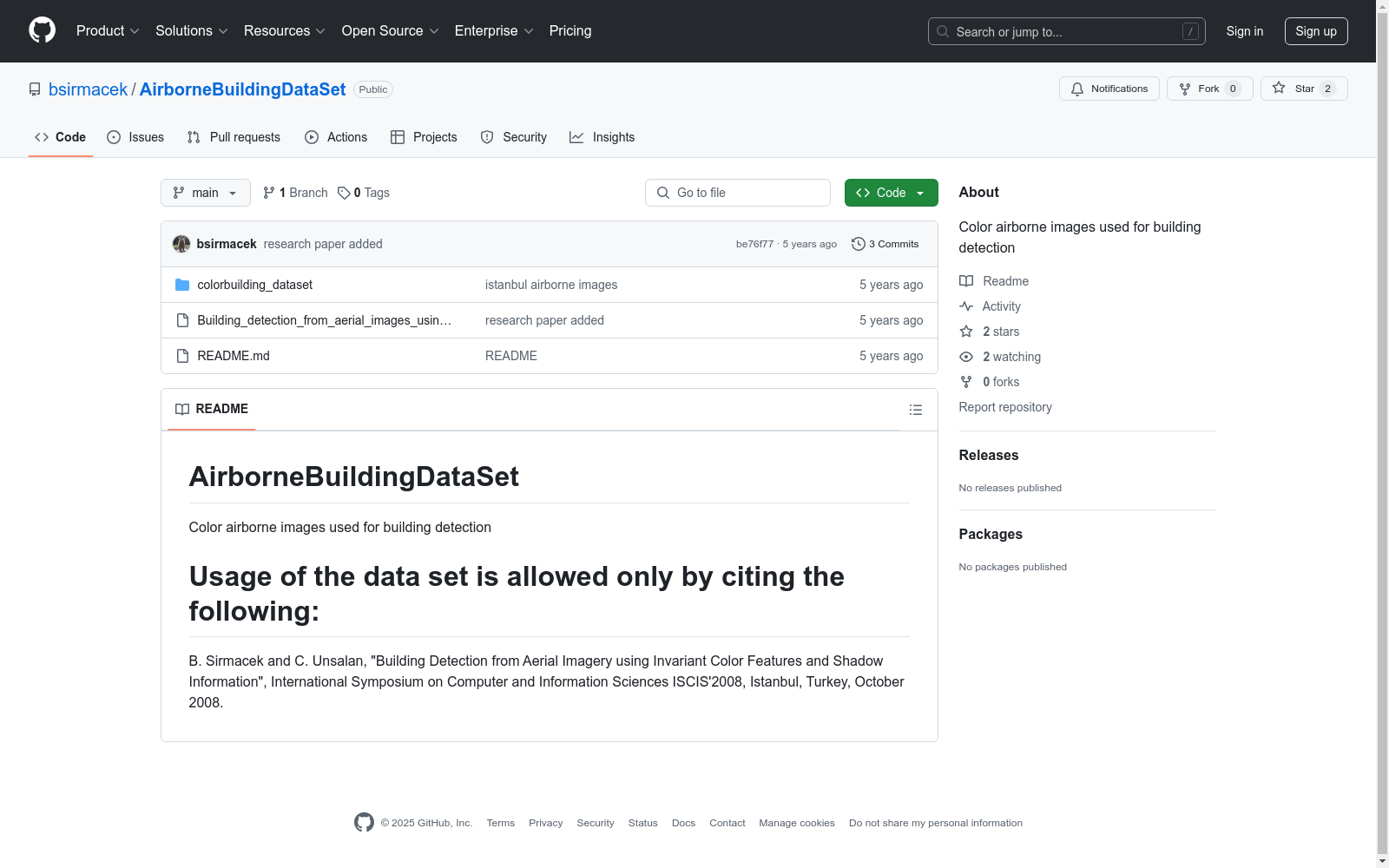Expand the Solutions menu
The image size is (1389, 868).
192,31
